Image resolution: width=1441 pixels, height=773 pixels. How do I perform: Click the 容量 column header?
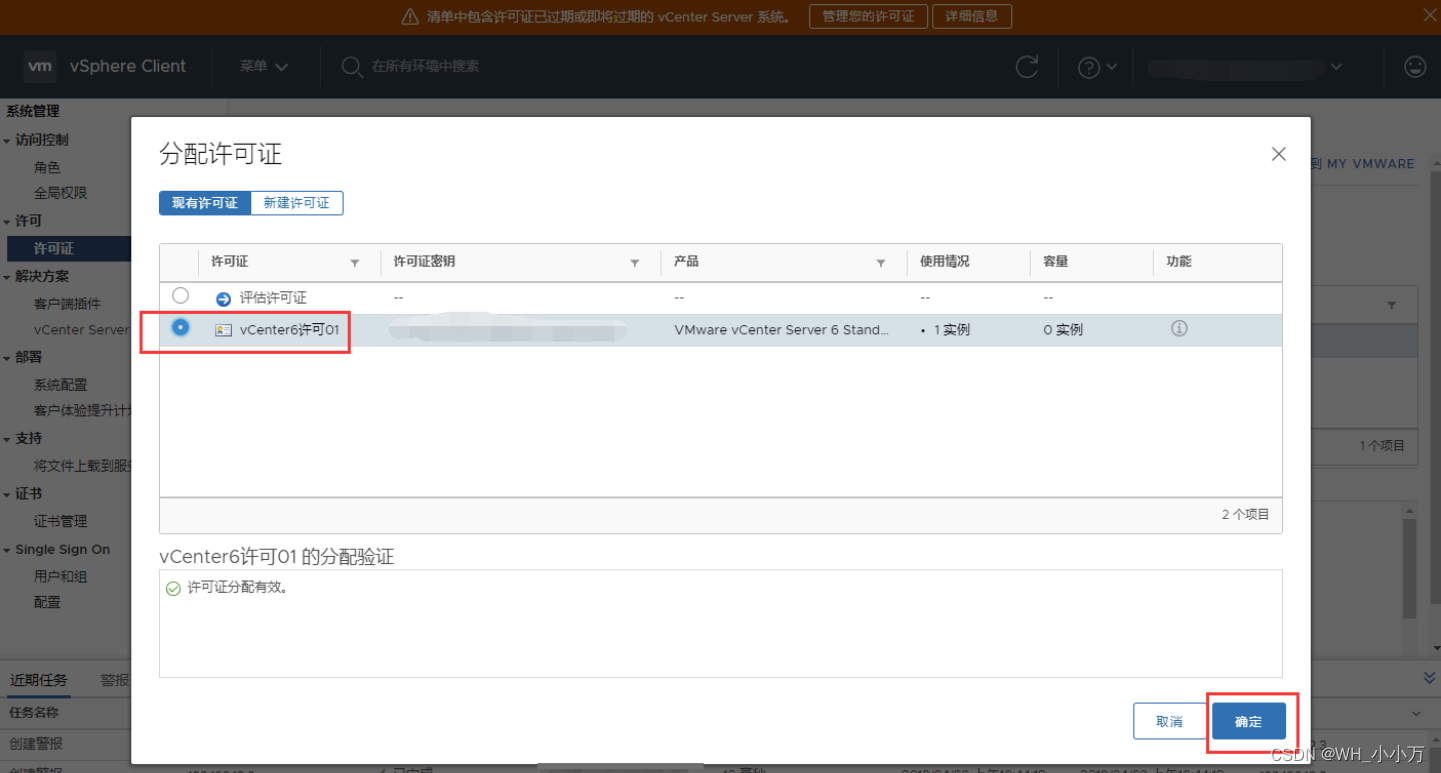(x=1056, y=262)
